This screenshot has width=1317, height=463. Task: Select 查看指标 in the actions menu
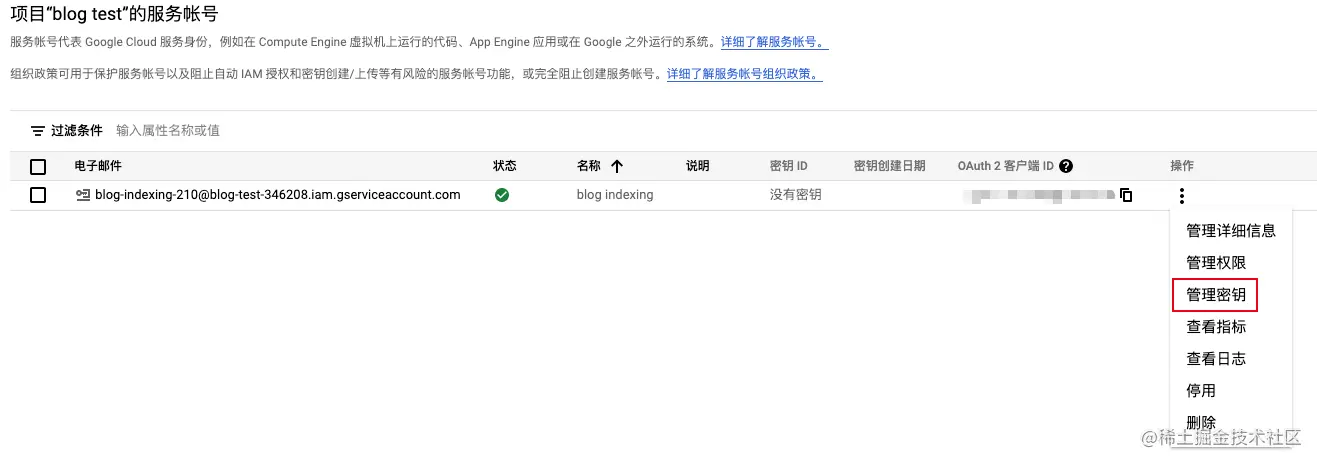point(1215,327)
